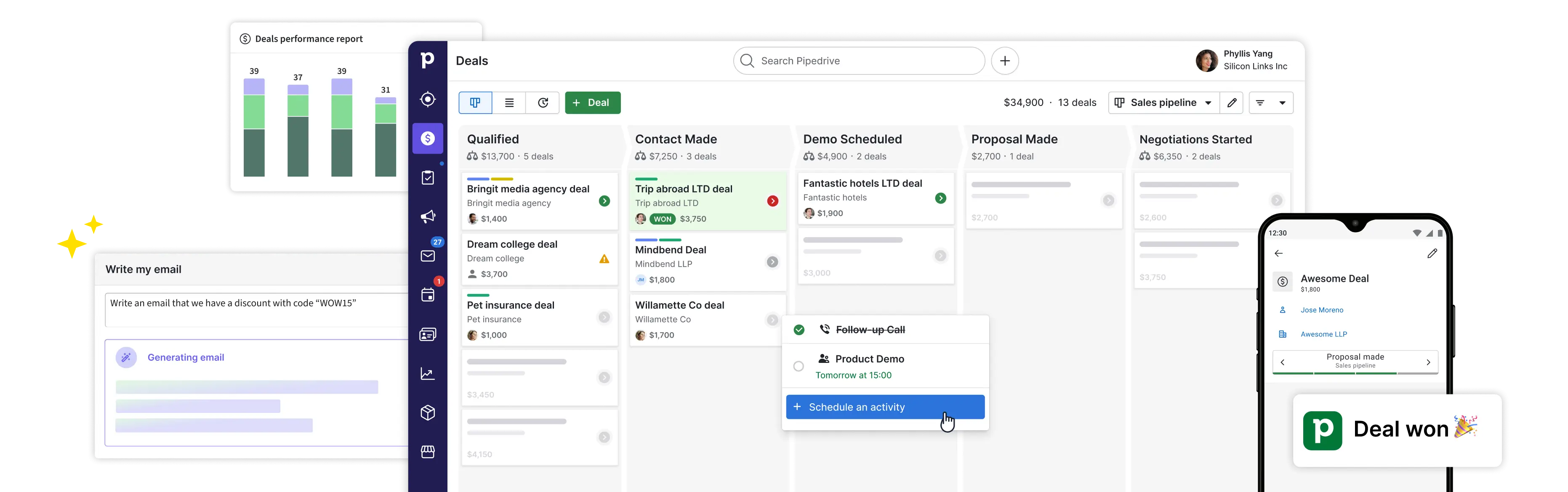Open Marketplace icon in sidebar
This screenshot has width=1568, height=492.
coord(428,452)
